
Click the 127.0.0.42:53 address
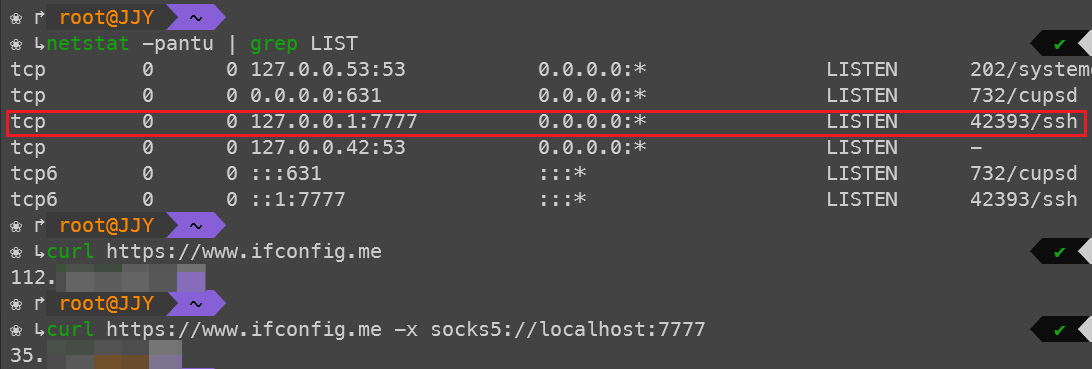[328, 148]
